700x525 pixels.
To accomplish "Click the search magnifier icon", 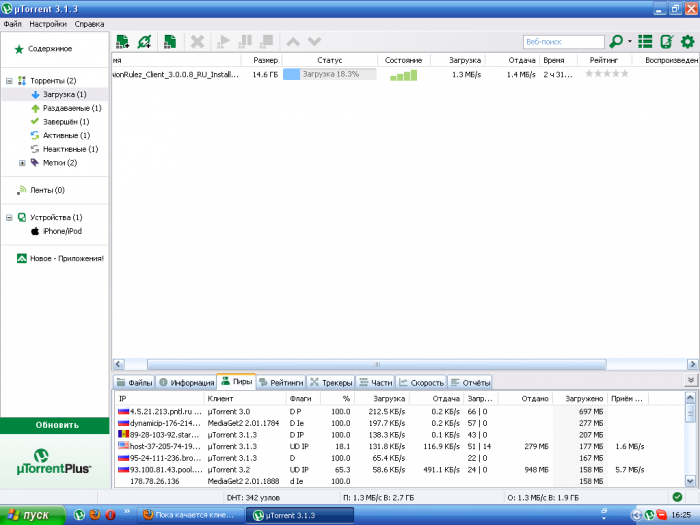I will coord(616,42).
